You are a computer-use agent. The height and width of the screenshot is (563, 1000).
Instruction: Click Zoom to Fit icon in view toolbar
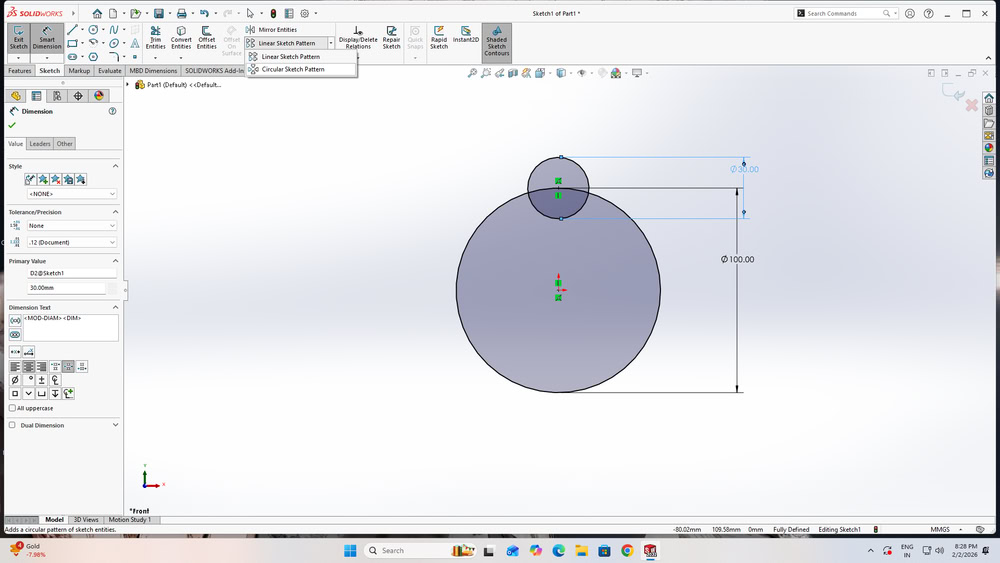472,73
